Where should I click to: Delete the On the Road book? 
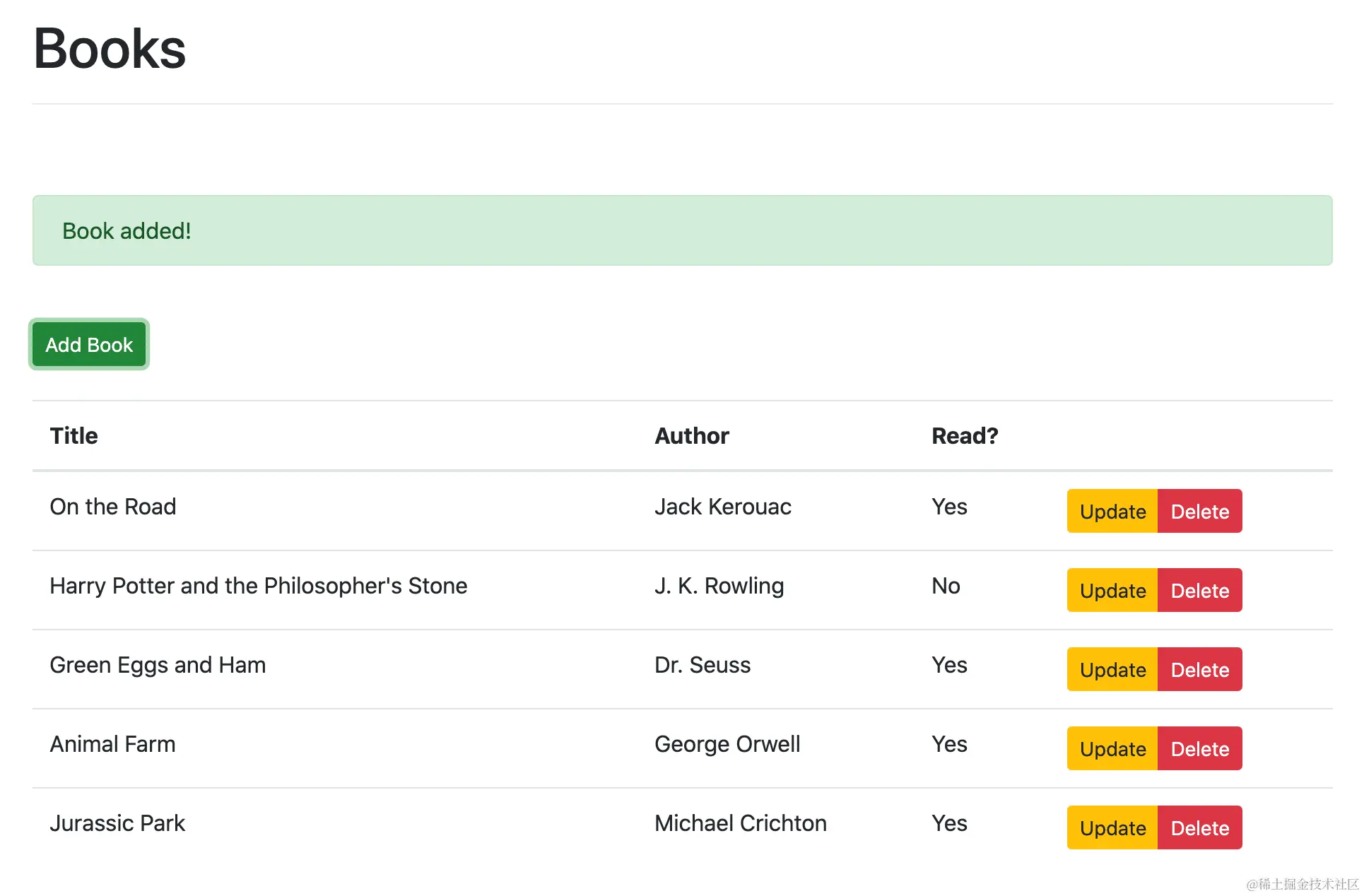click(1199, 512)
